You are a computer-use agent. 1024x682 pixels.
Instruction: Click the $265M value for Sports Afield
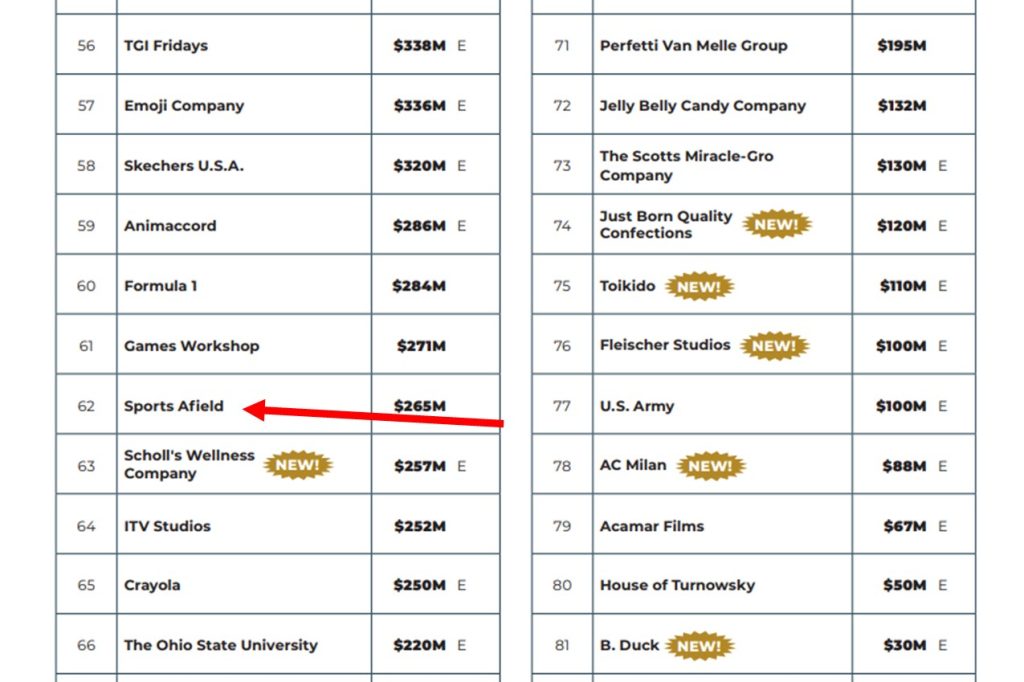(x=419, y=406)
